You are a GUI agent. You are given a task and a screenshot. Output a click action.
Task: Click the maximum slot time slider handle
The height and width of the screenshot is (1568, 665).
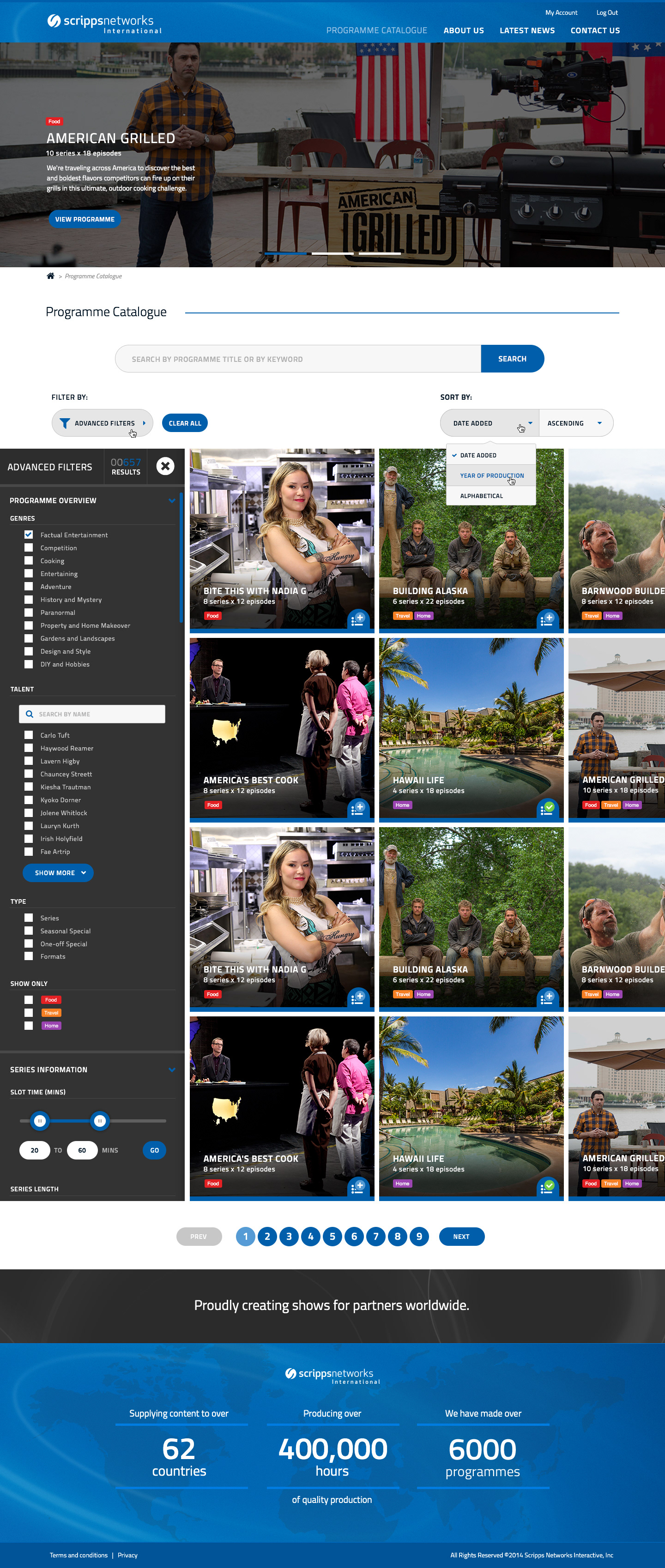[99, 1121]
